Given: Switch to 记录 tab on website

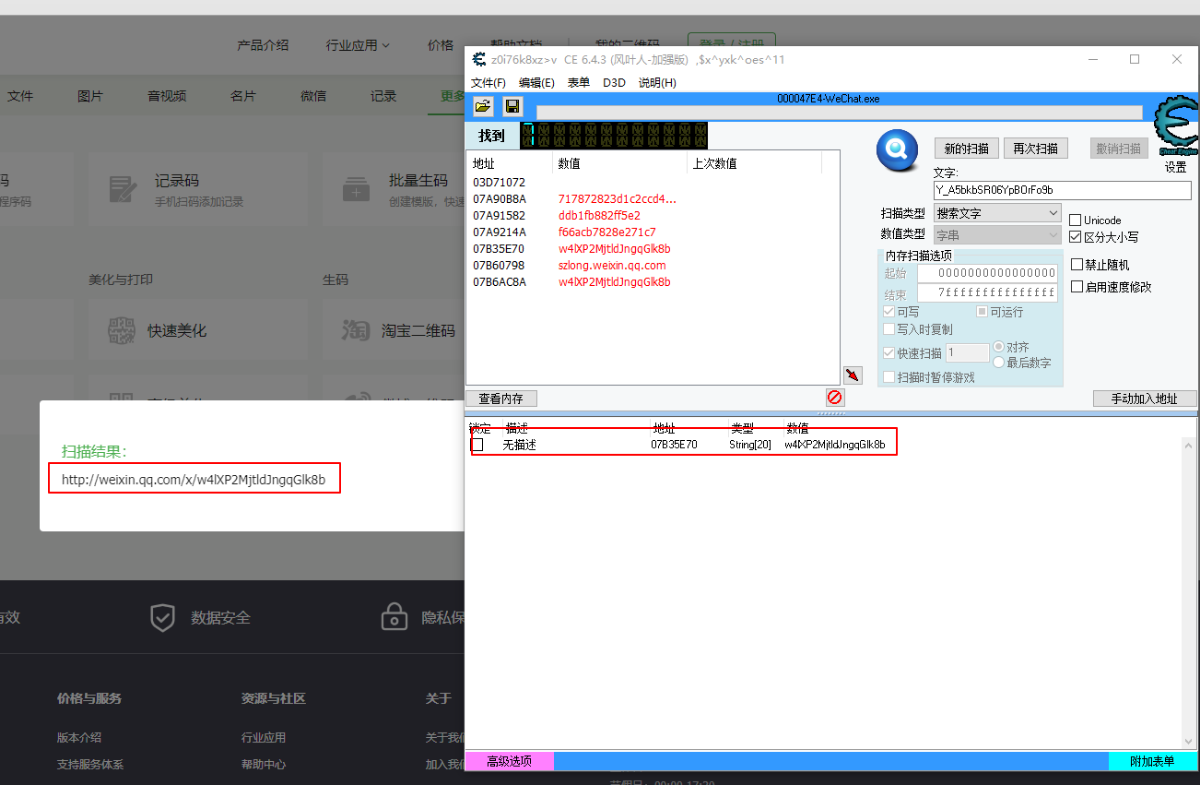Looking at the screenshot, I should (x=384, y=96).
